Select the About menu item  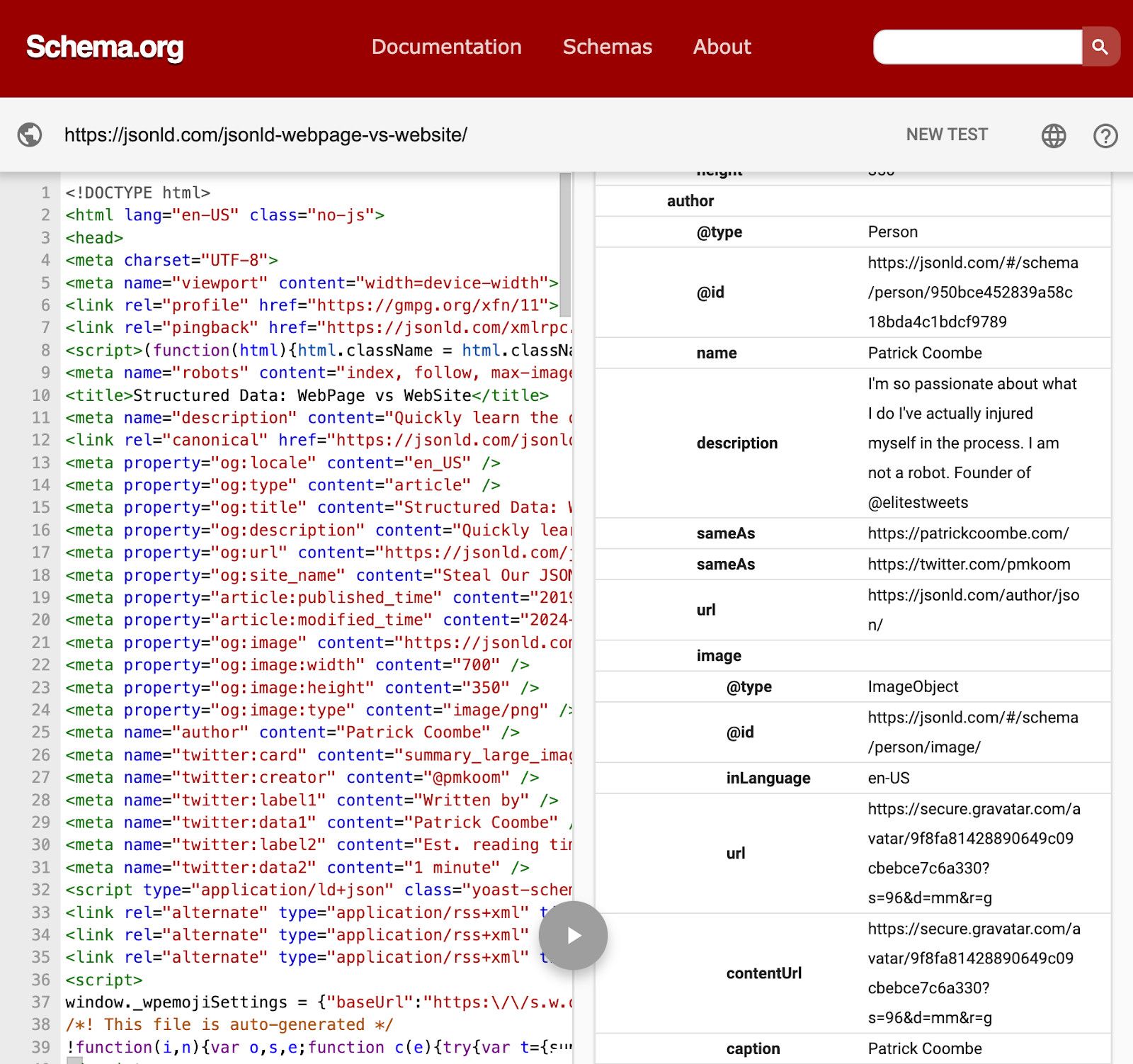point(722,47)
